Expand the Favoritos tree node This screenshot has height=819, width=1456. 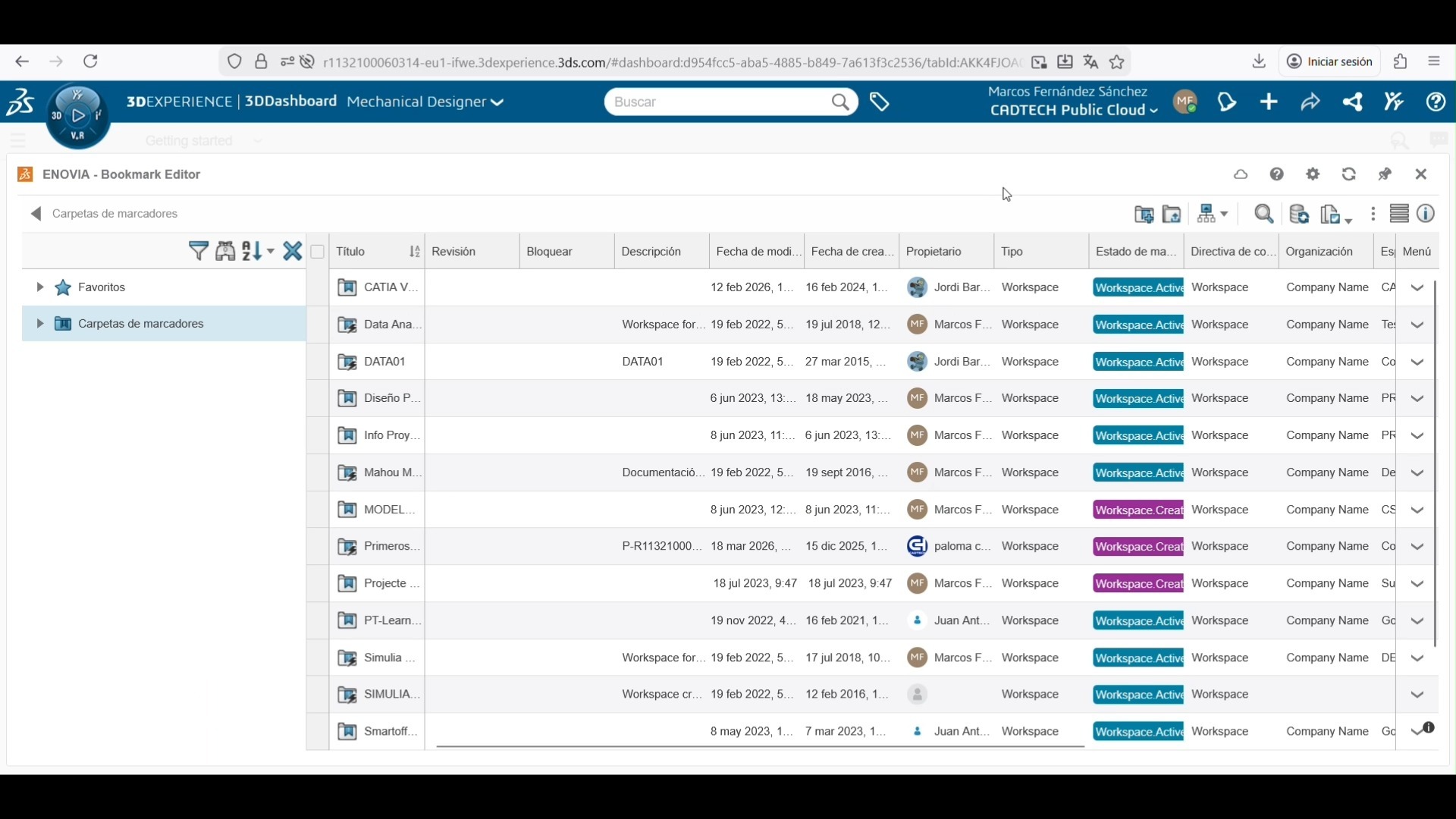(x=39, y=287)
